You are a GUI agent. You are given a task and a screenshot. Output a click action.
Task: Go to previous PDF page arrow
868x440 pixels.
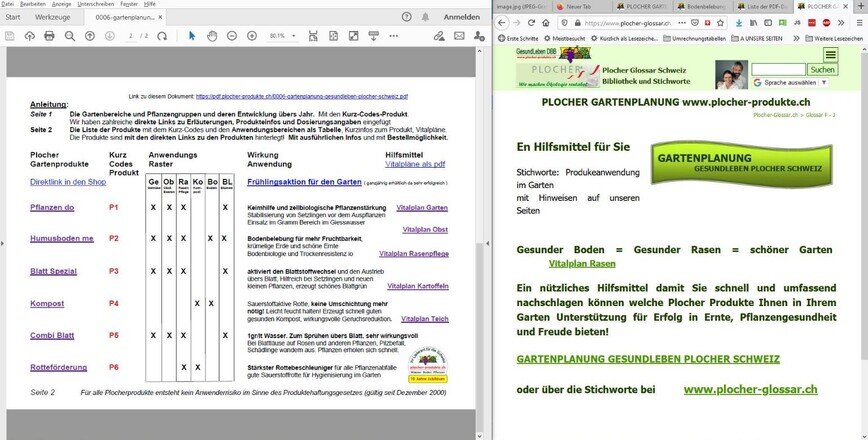tap(90, 36)
